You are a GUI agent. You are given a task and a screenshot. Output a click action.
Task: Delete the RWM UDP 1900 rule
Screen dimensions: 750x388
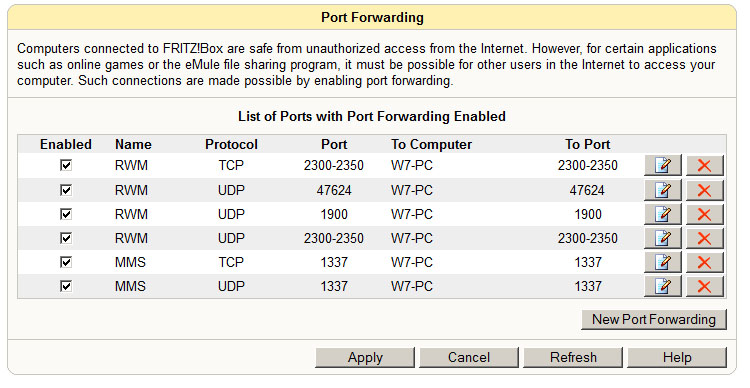(x=704, y=214)
